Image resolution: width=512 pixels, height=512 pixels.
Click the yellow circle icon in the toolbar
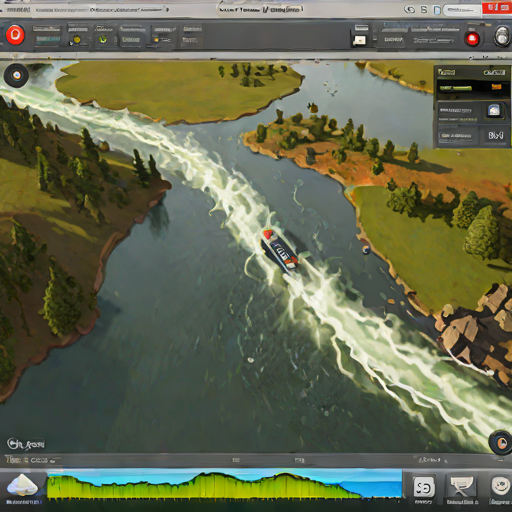(x=77, y=40)
